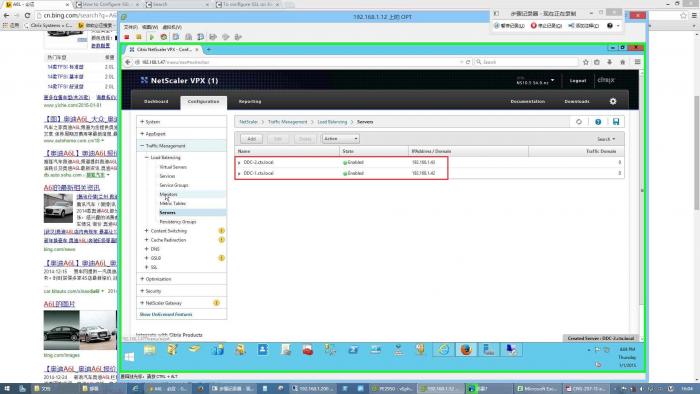This screenshot has height=394, width=700.
Task: Open the Firefox hamburger menu
Action: tap(638, 62)
